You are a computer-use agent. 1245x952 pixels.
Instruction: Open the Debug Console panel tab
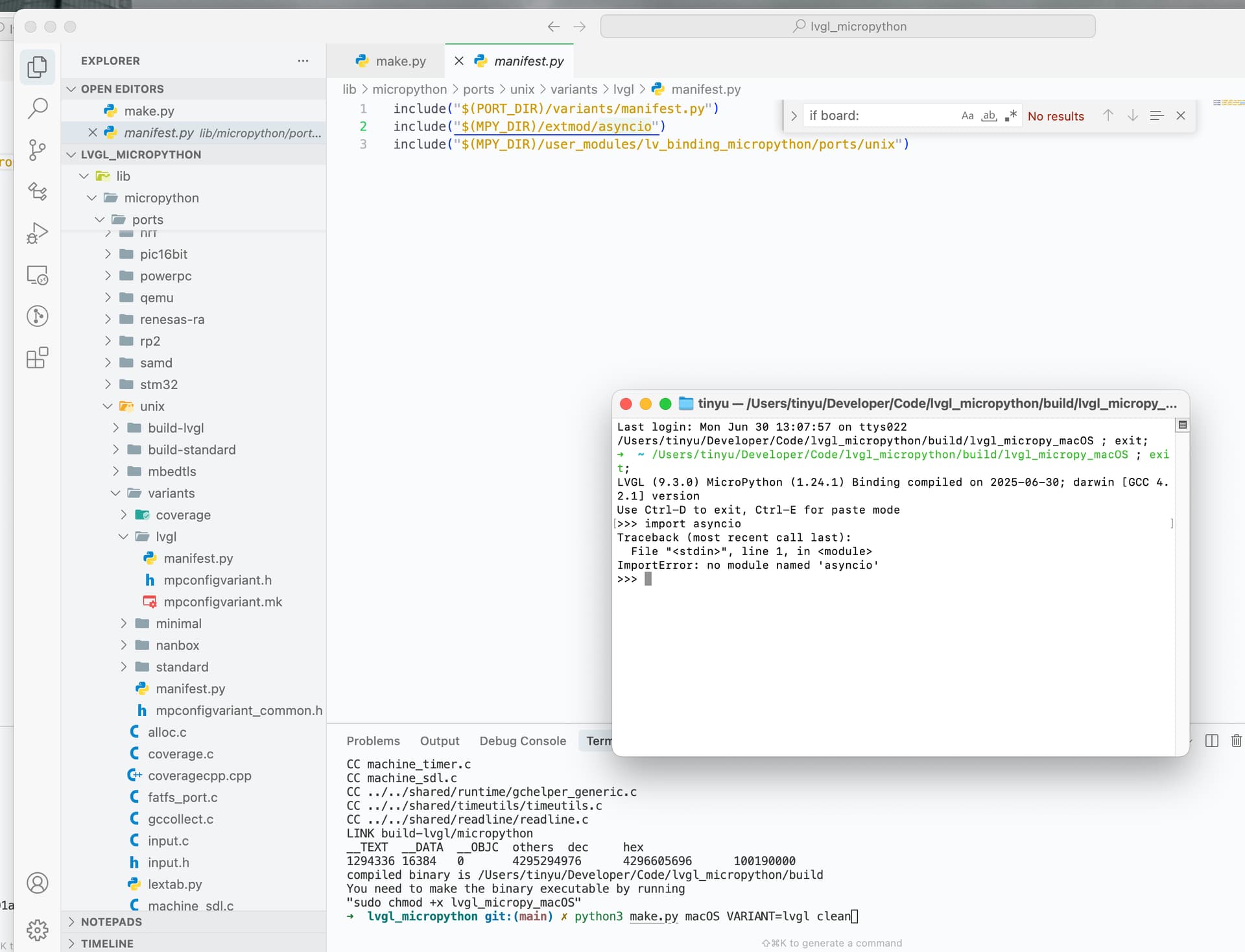click(523, 741)
